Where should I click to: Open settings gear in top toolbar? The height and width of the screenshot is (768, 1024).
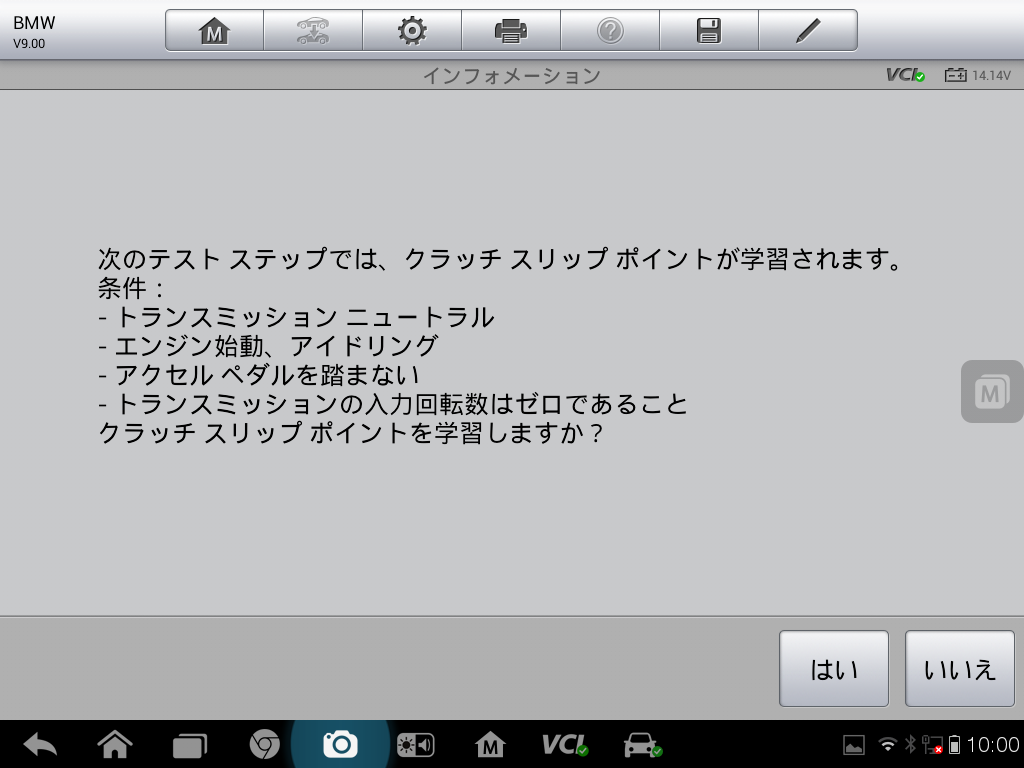pyautogui.click(x=411, y=31)
